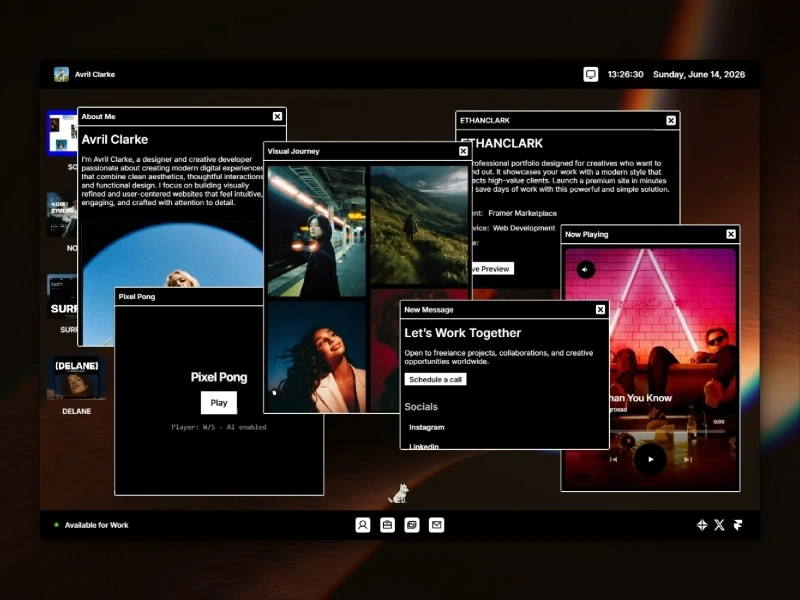Open the blue-bordered top project desktop thumbnail
This screenshot has height=600, width=800.
pos(62,133)
